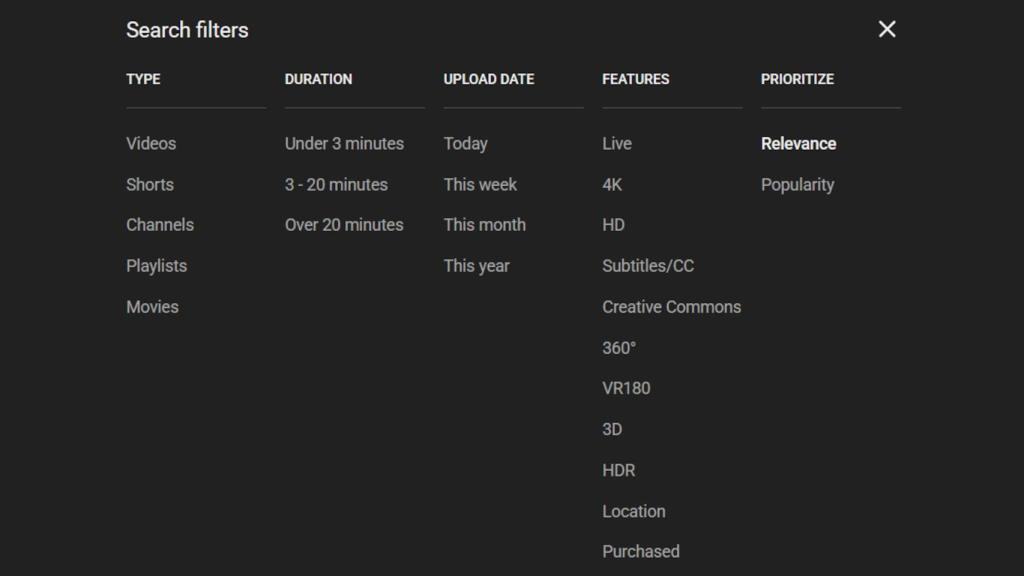Close the Search filters dialog
This screenshot has width=1024, height=576.
coord(886,29)
